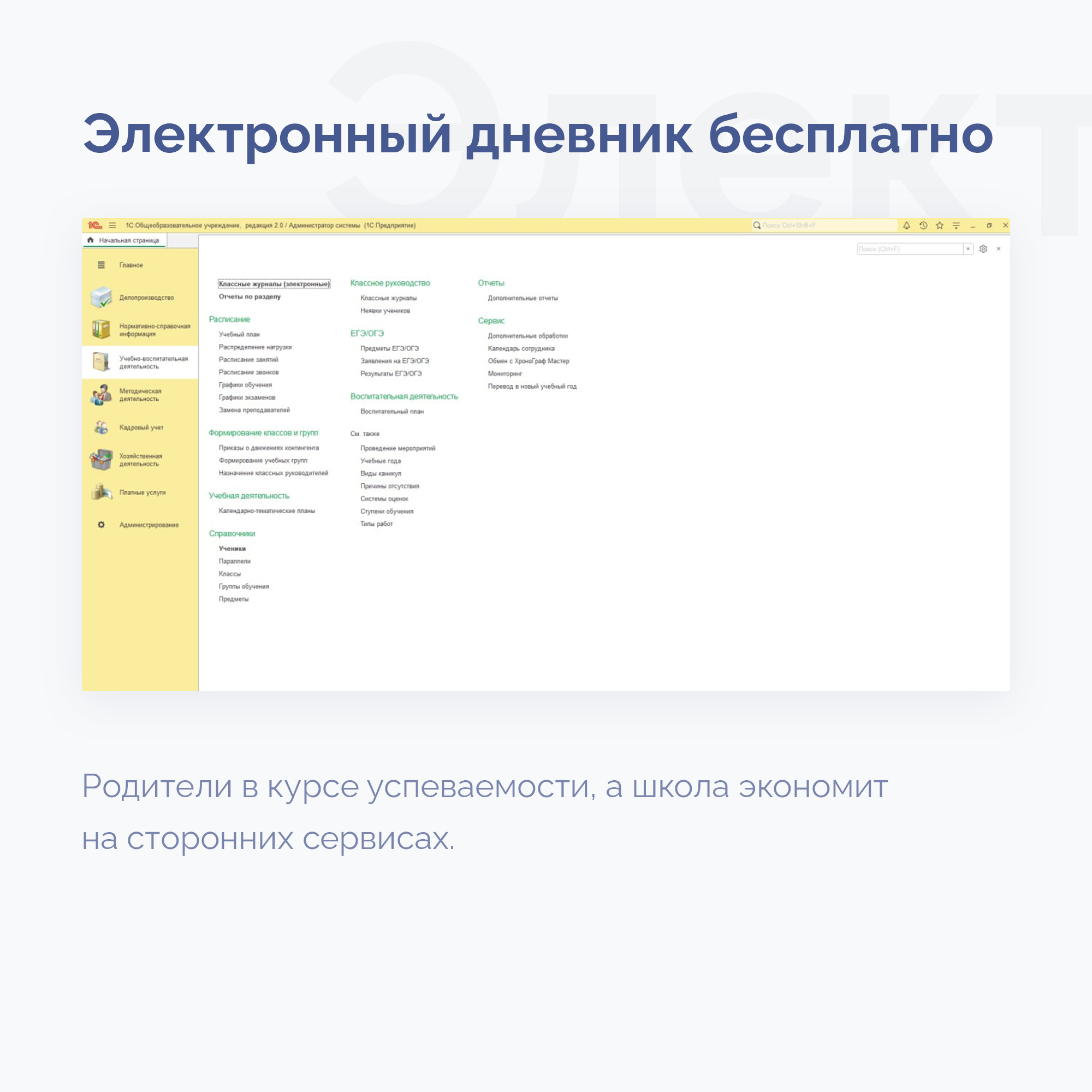The image size is (1092, 1092).
Task: Open the service menu lines icon in title bar
Action: [x=956, y=225]
